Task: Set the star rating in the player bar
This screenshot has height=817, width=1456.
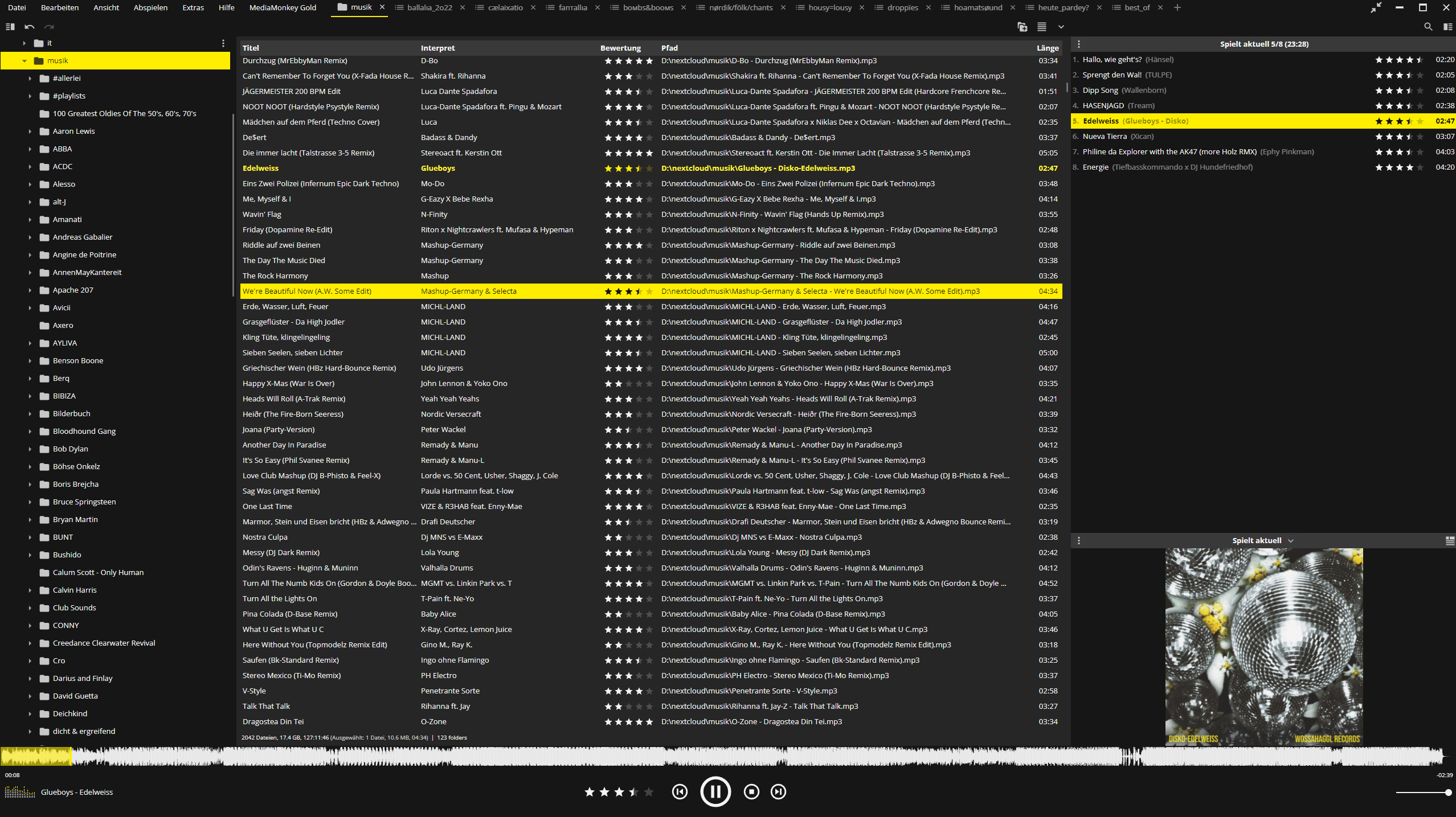Action: pos(619,791)
